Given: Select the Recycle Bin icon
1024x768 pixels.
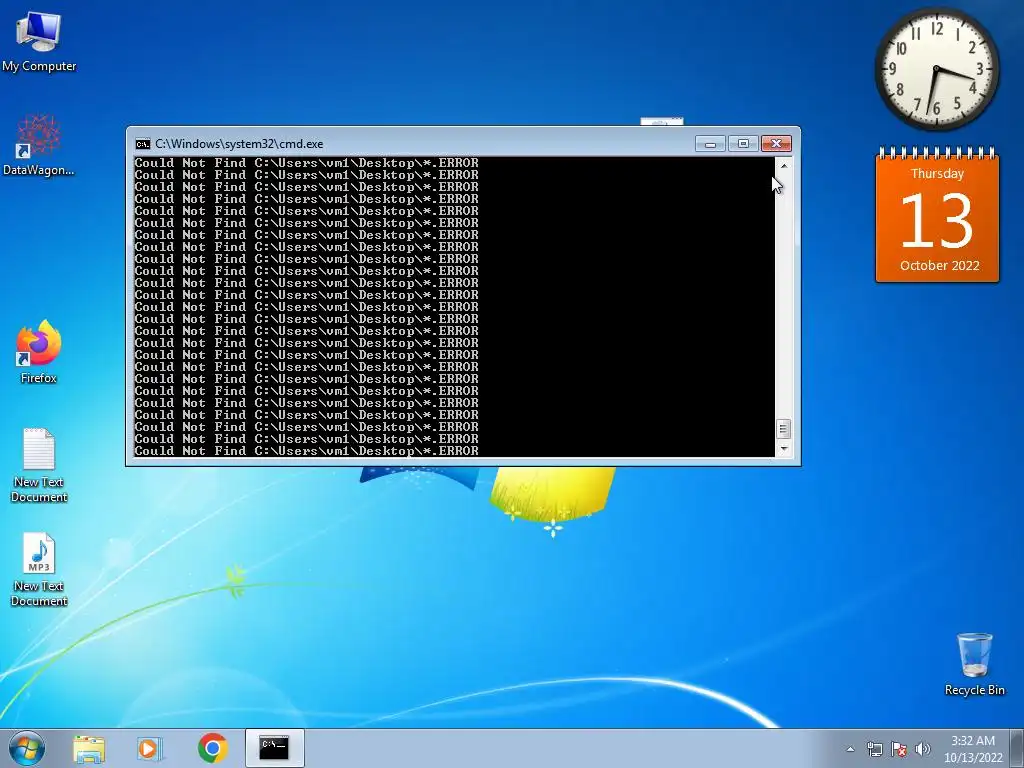Looking at the screenshot, I should click(x=974, y=664).
